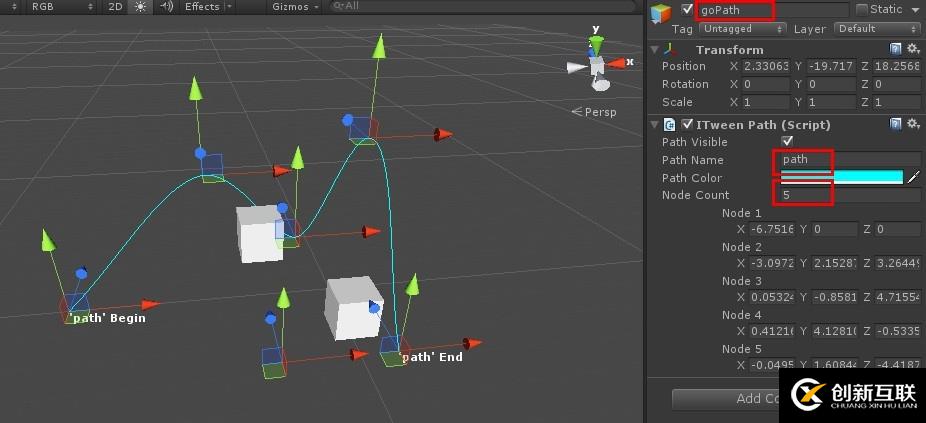Open ITween Path script gear settings
The image size is (926, 423).
pyautogui.click(x=912, y=124)
